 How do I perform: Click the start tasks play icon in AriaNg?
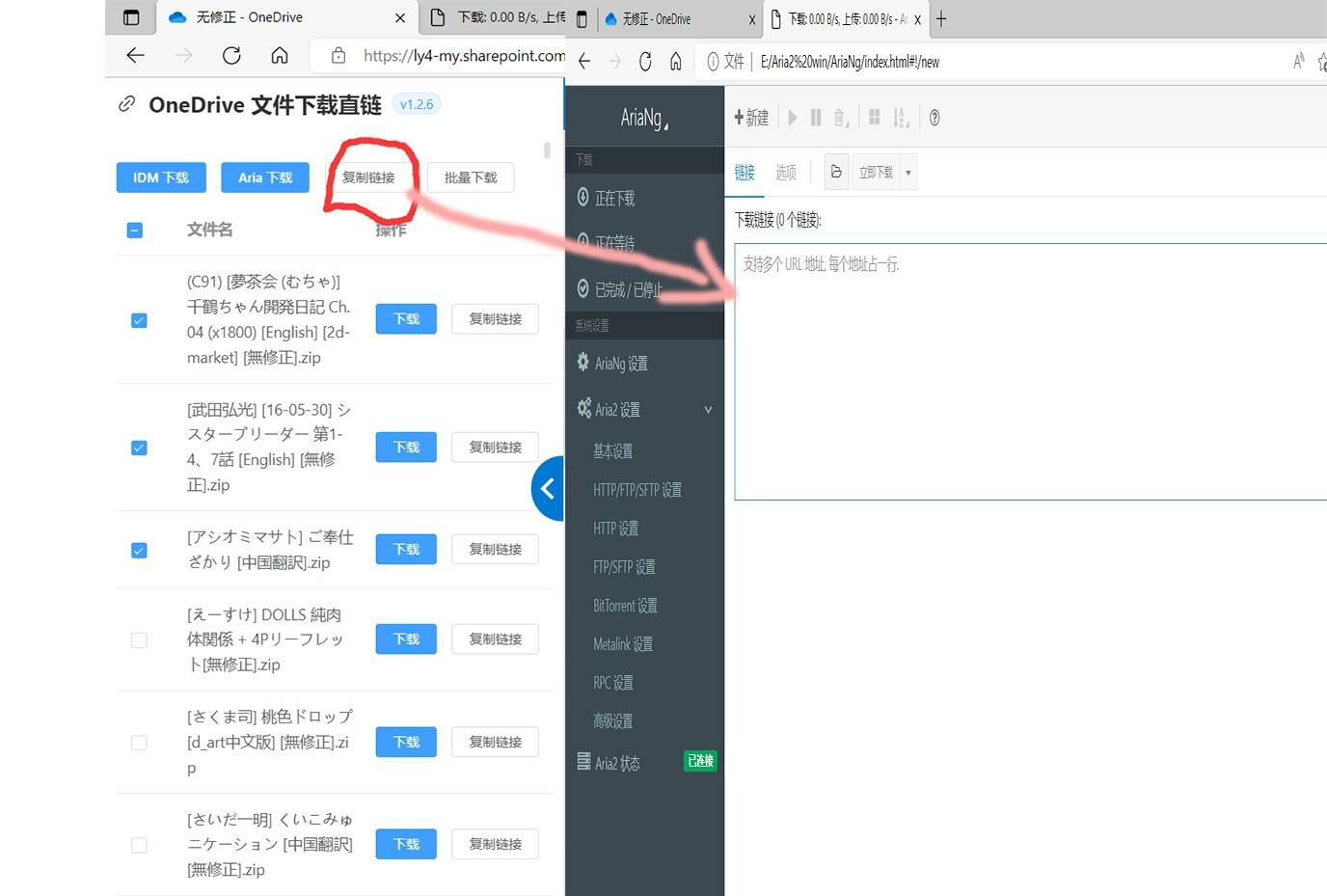(792, 118)
